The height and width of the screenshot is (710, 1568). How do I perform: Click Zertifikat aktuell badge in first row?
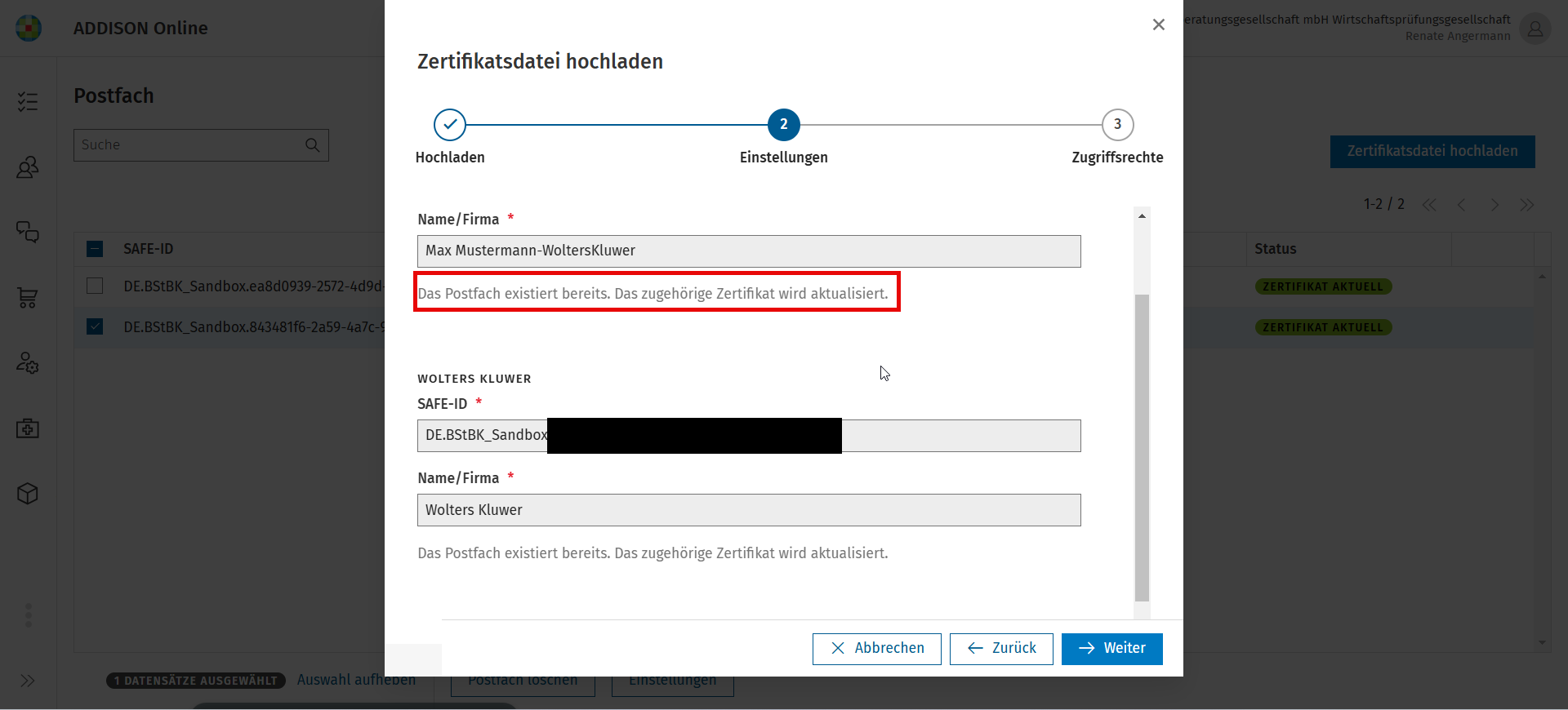pyautogui.click(x=1323, y=286)
